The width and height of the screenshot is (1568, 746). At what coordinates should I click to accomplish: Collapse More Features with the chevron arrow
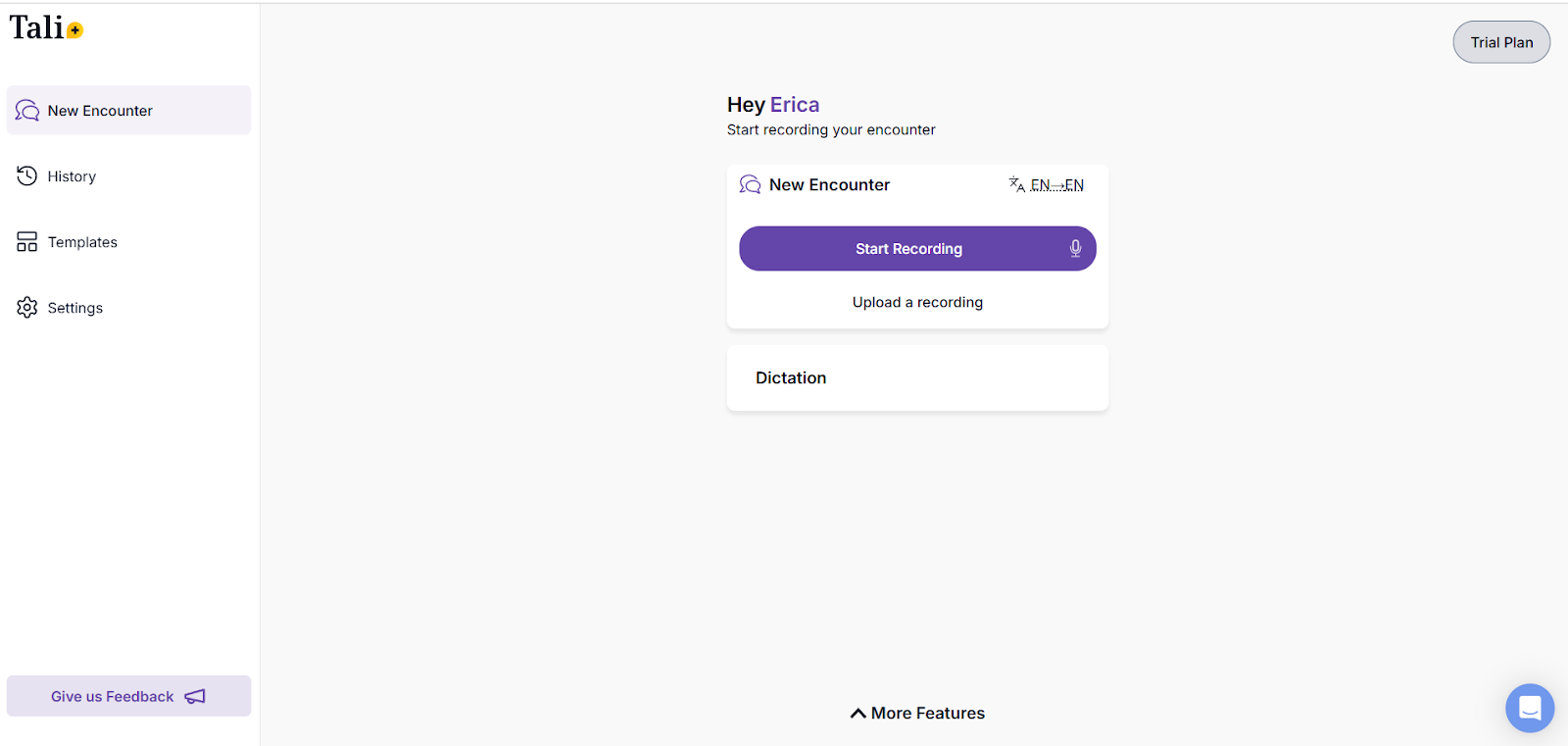pos(858,713)
